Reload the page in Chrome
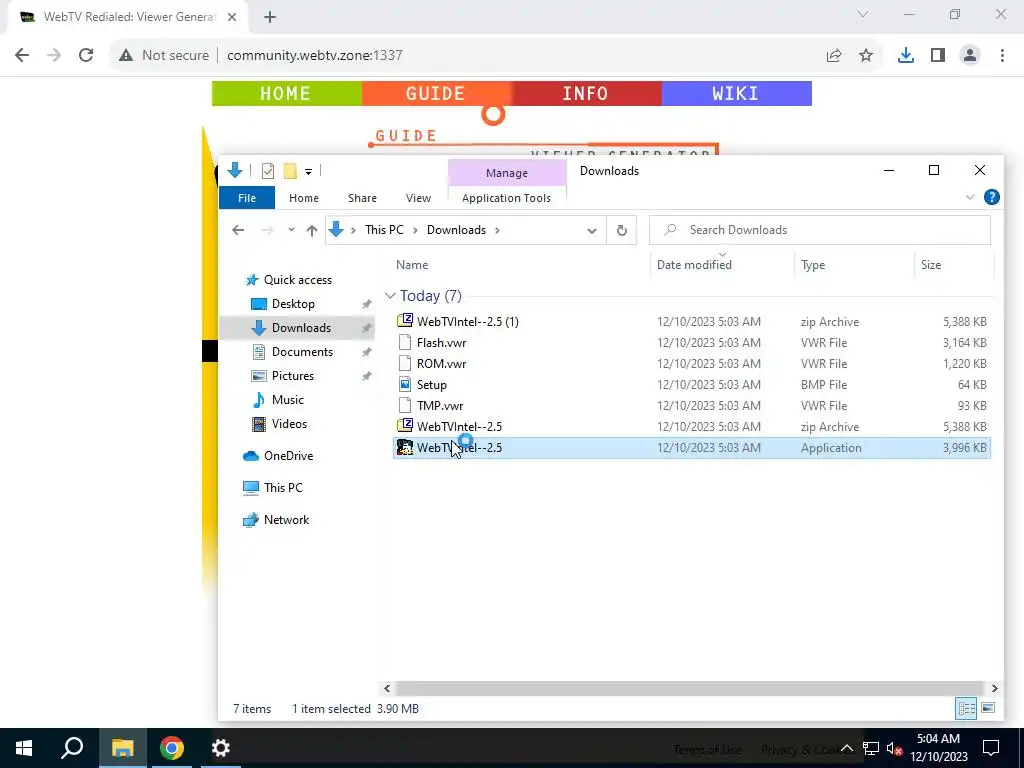1024x768 pixels. 86,56
